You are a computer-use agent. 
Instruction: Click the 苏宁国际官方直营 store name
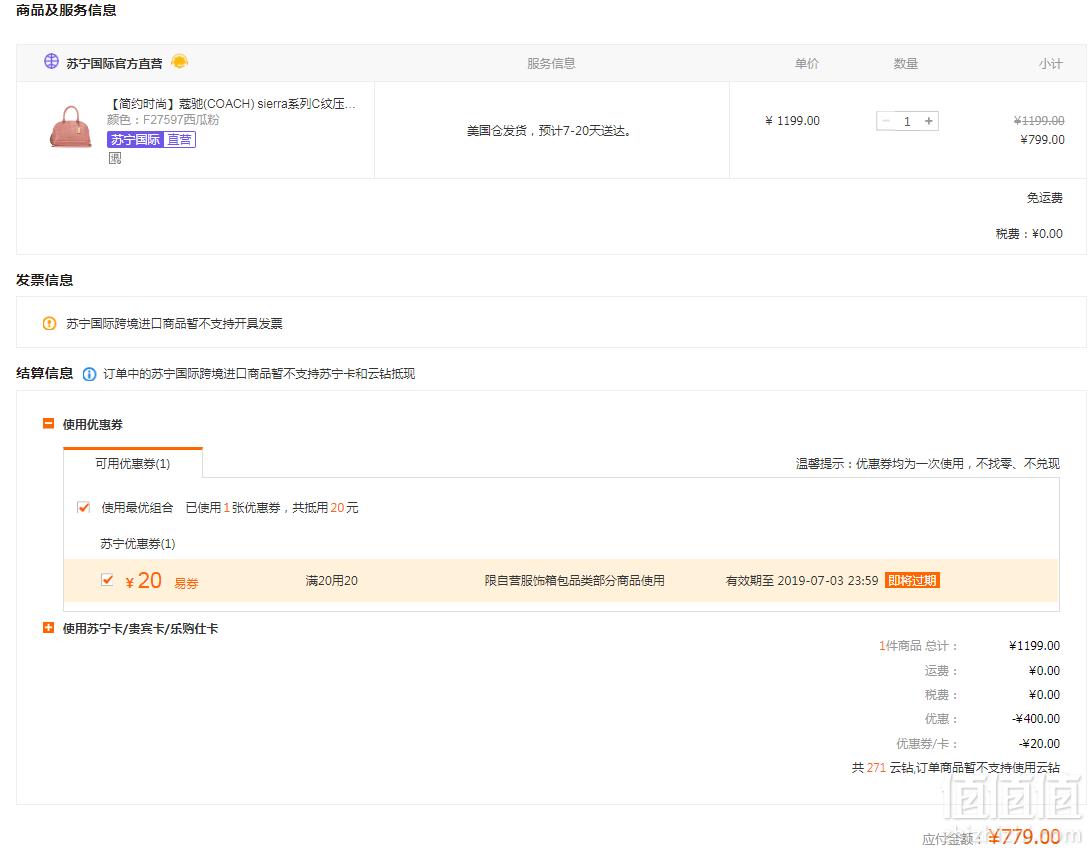114,63
